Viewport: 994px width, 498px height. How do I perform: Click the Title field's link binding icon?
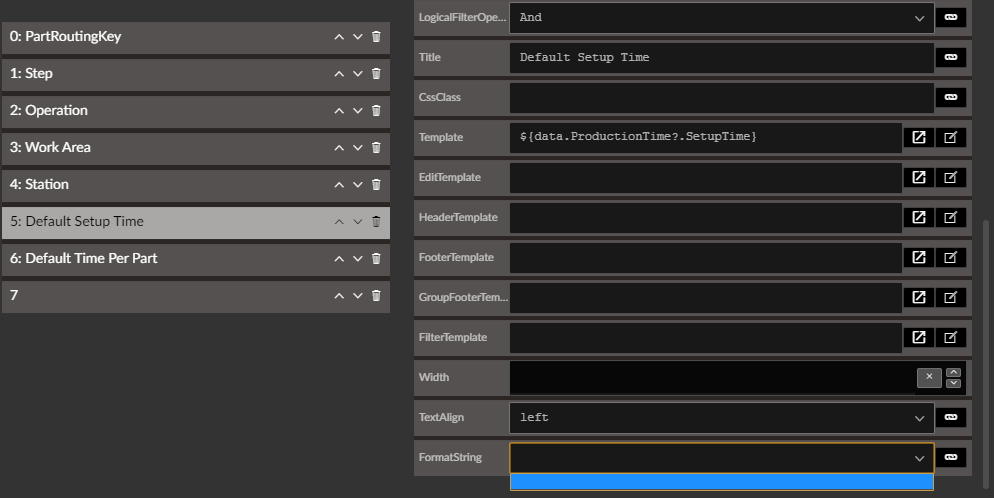[951, 57]
